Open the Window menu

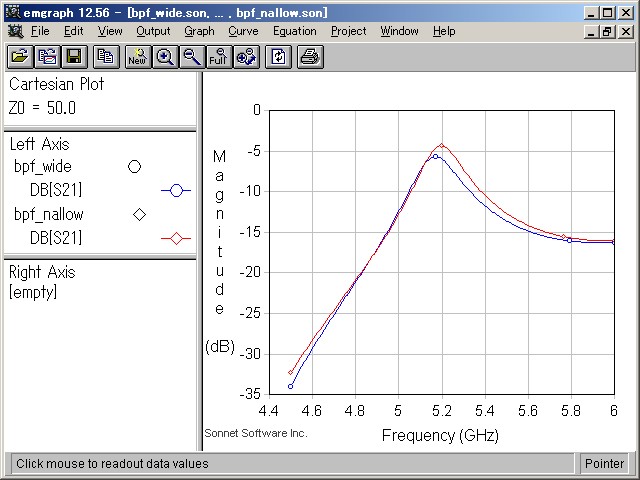click(399, 31)
